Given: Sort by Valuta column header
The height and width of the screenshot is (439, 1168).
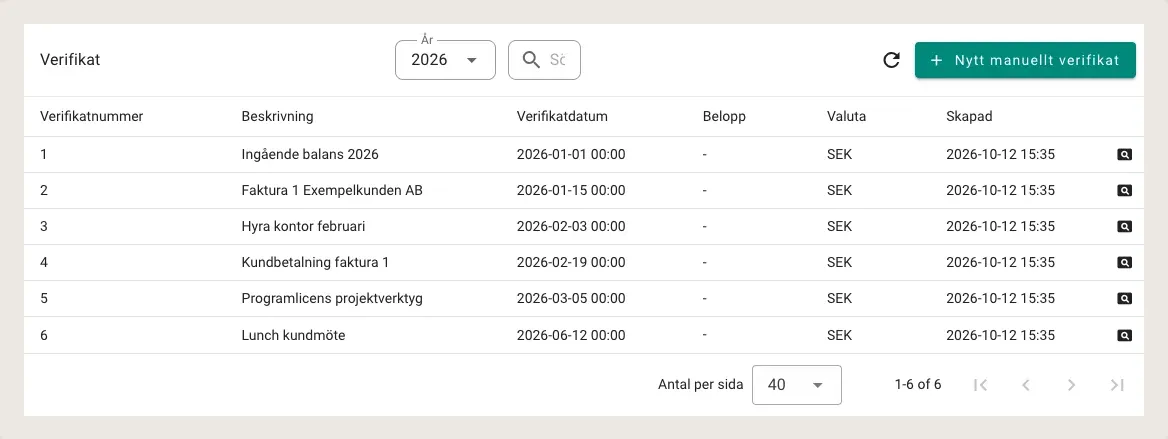Looking at the screenshot, I should pos(846,116).
